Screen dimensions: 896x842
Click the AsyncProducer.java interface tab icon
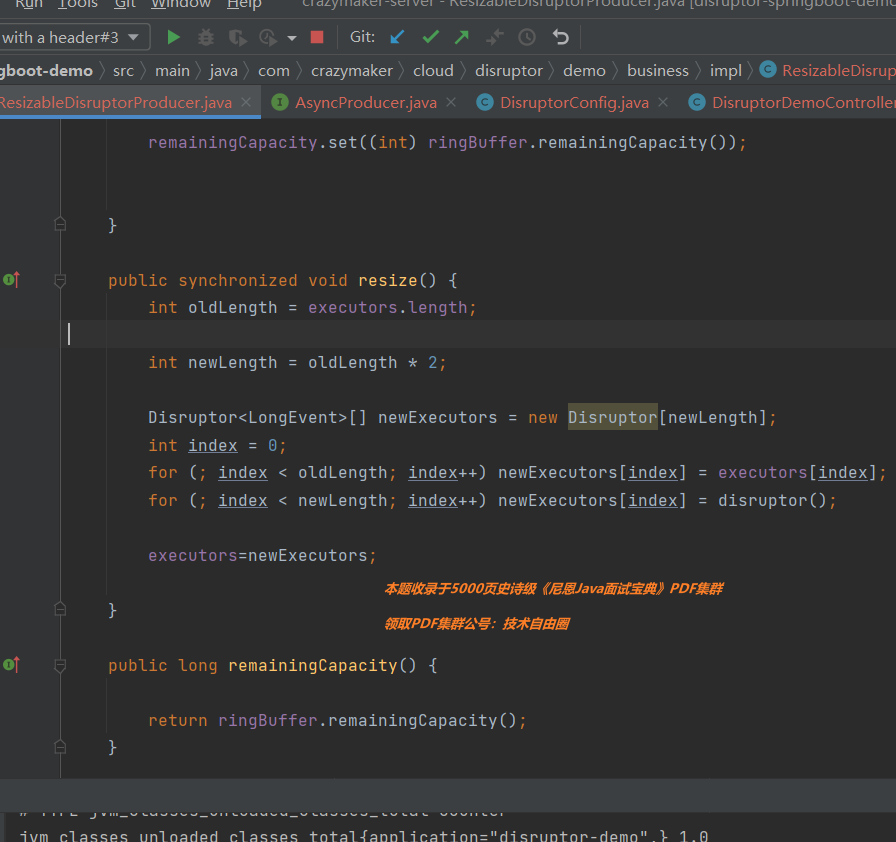pos(279,102)
